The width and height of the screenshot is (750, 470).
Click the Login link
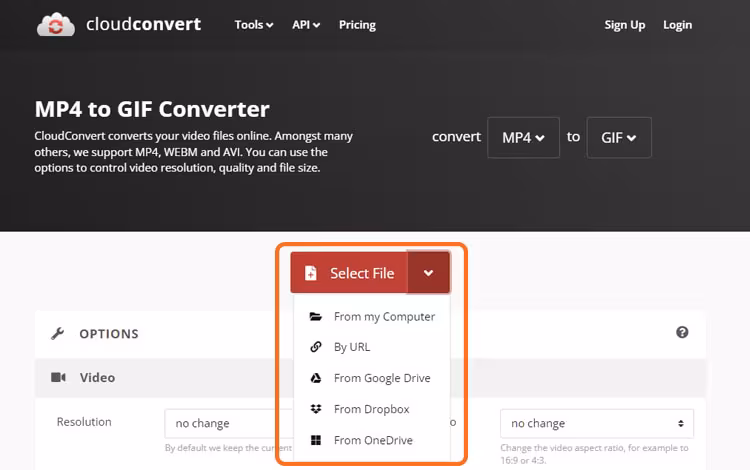677,25
